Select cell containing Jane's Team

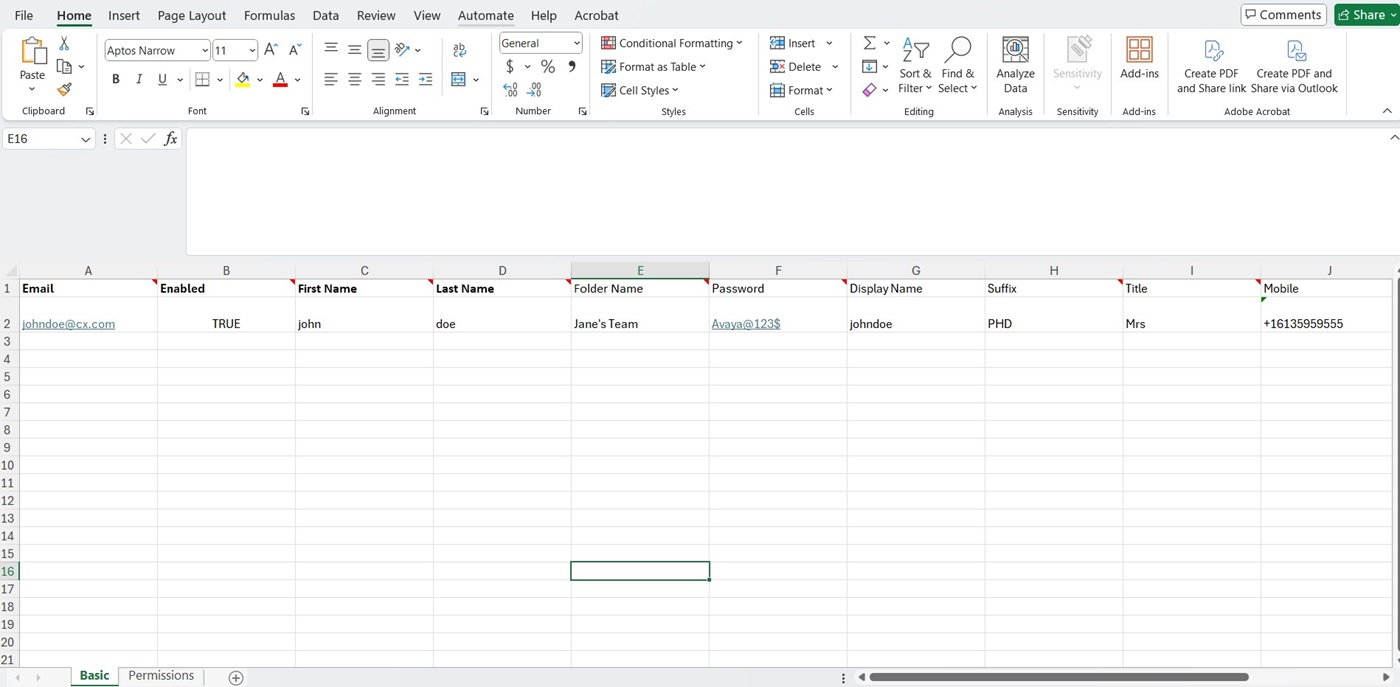coord(640,315)
